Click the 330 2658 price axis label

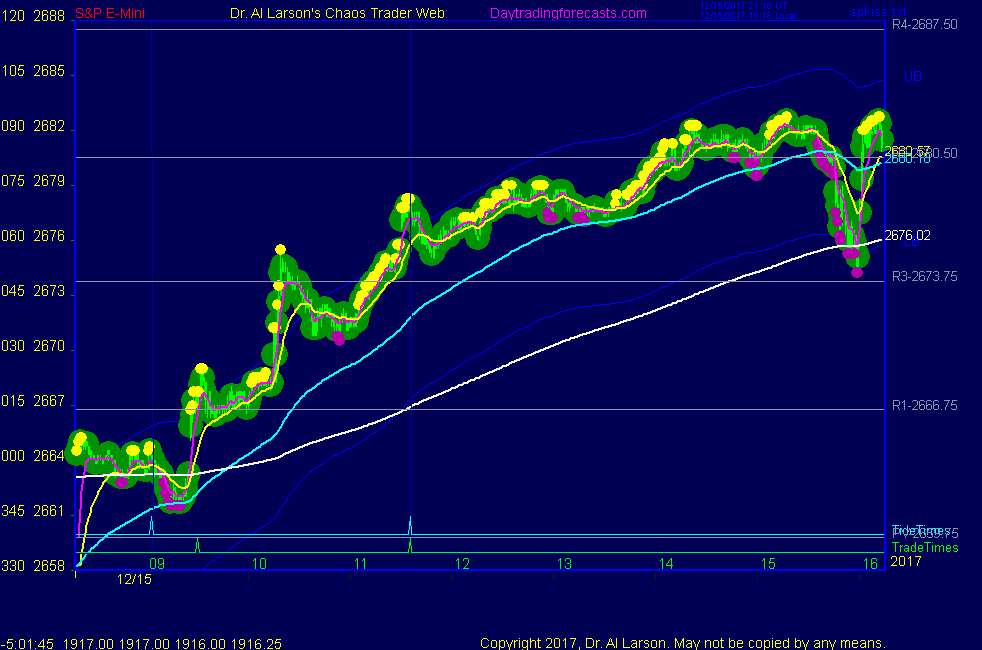(33, 566)
